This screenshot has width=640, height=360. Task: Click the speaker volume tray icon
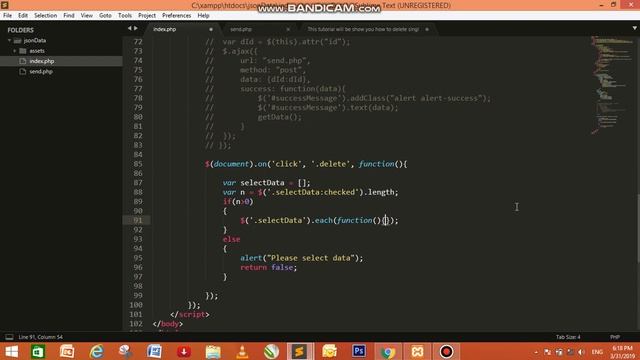click(582, 352)
